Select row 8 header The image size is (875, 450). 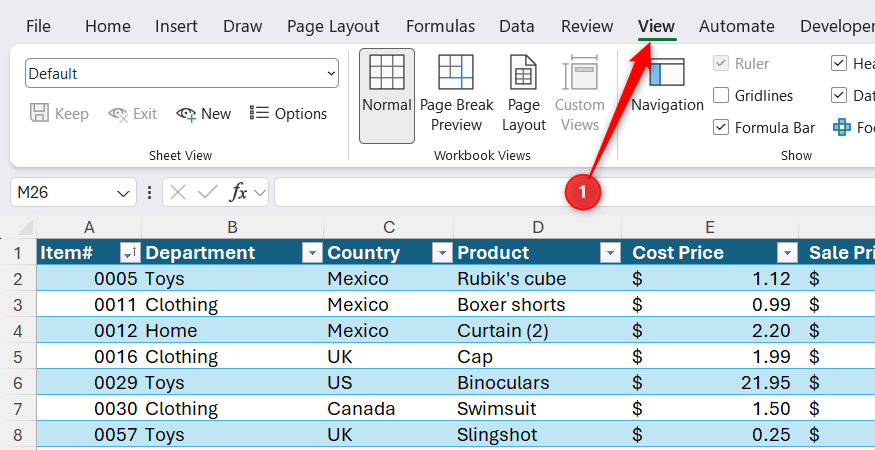coord(18,435)
